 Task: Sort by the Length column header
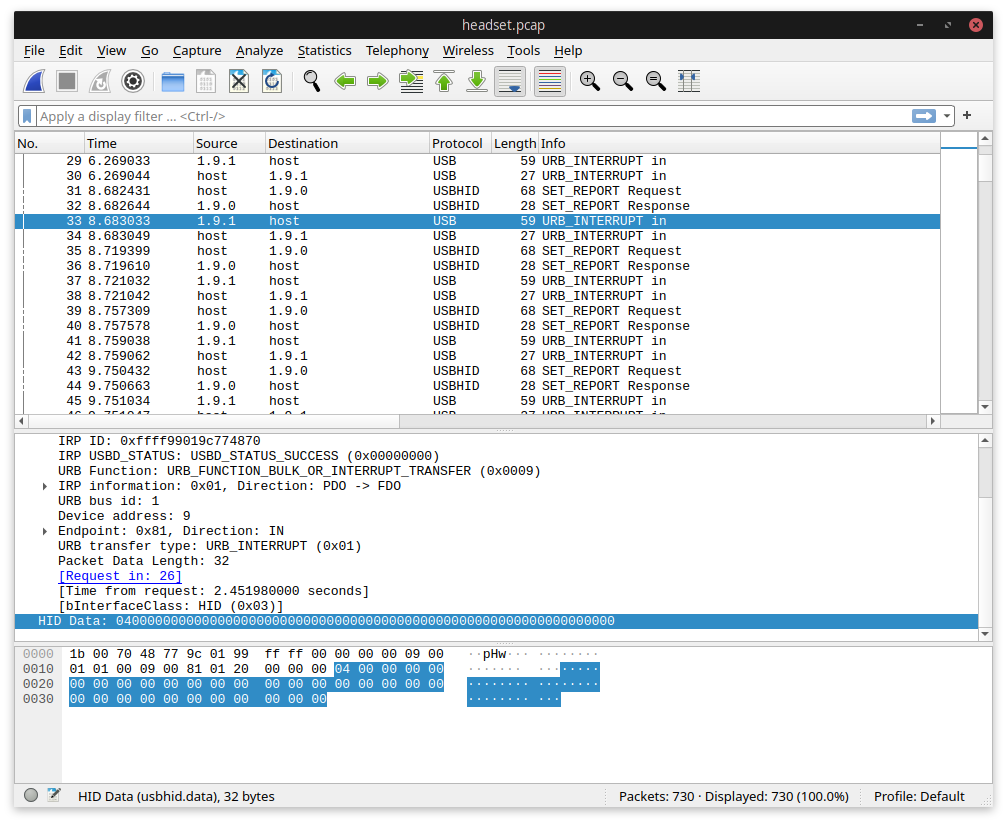pyautogui.click(x=514, y=143)
